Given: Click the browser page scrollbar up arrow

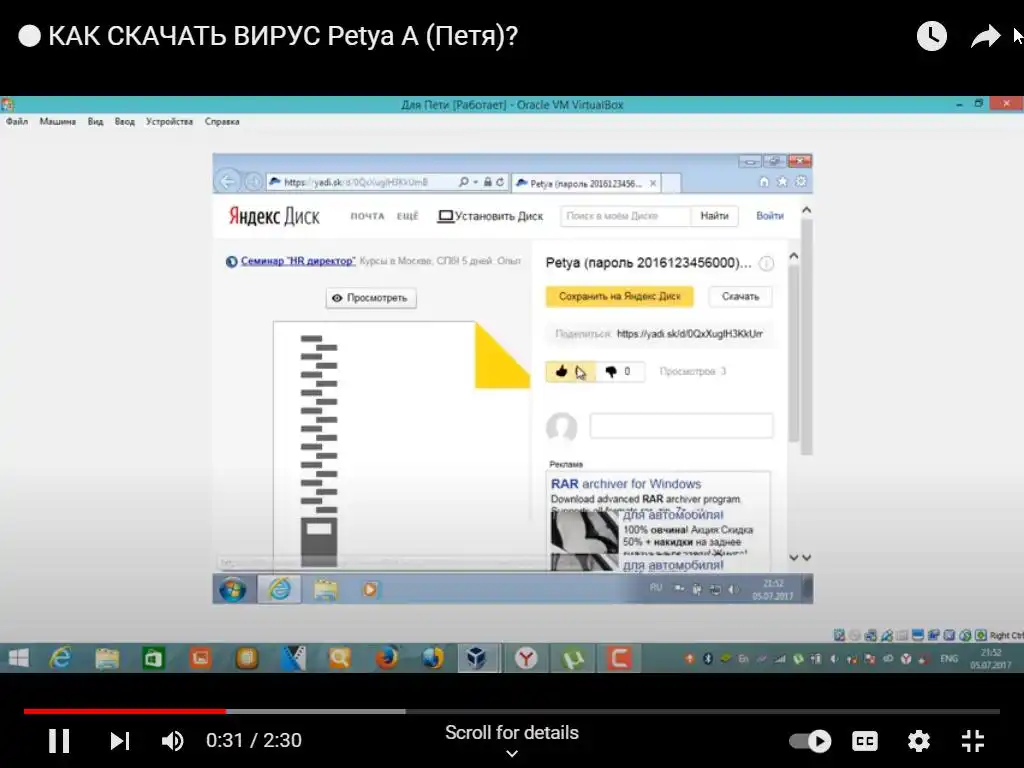Looking at the screenshot, I should pyautogui.click(x=807, y=210).
